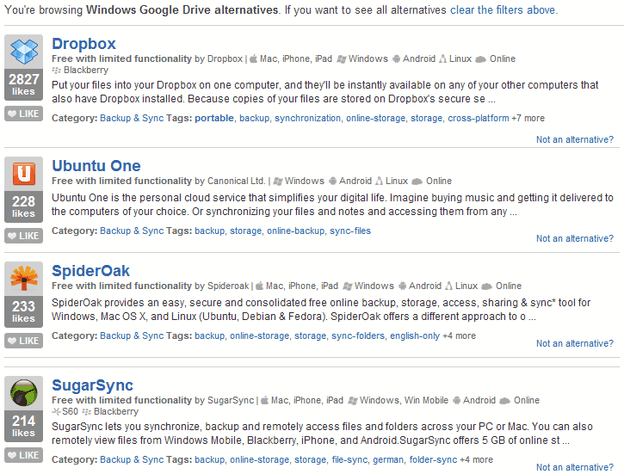624x474 pixels.
Task: Expand SpiderOak's '+4 more' tags
Action: tap(459, 335)
